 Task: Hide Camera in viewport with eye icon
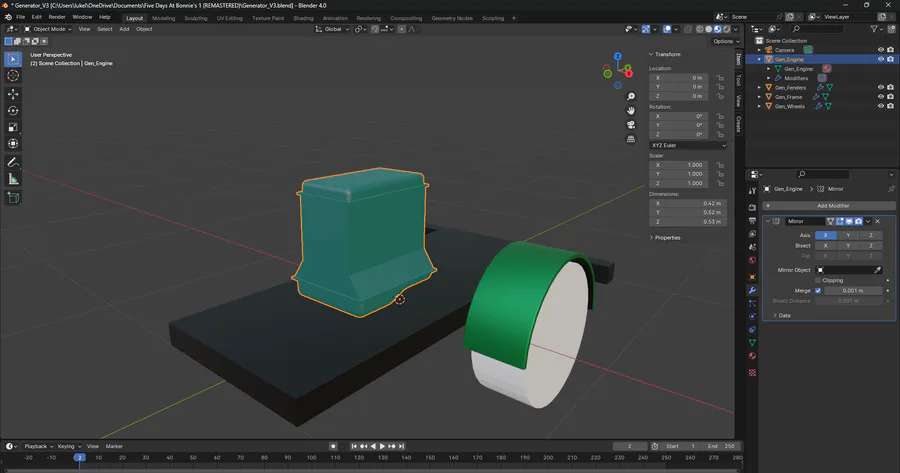coord(880,50)
